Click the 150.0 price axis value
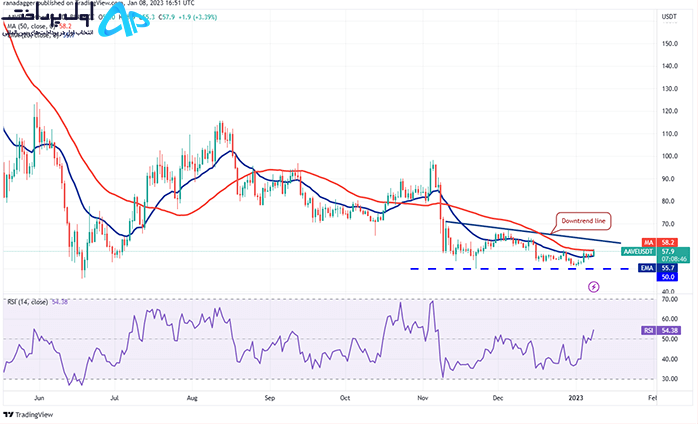 [670, 44]
